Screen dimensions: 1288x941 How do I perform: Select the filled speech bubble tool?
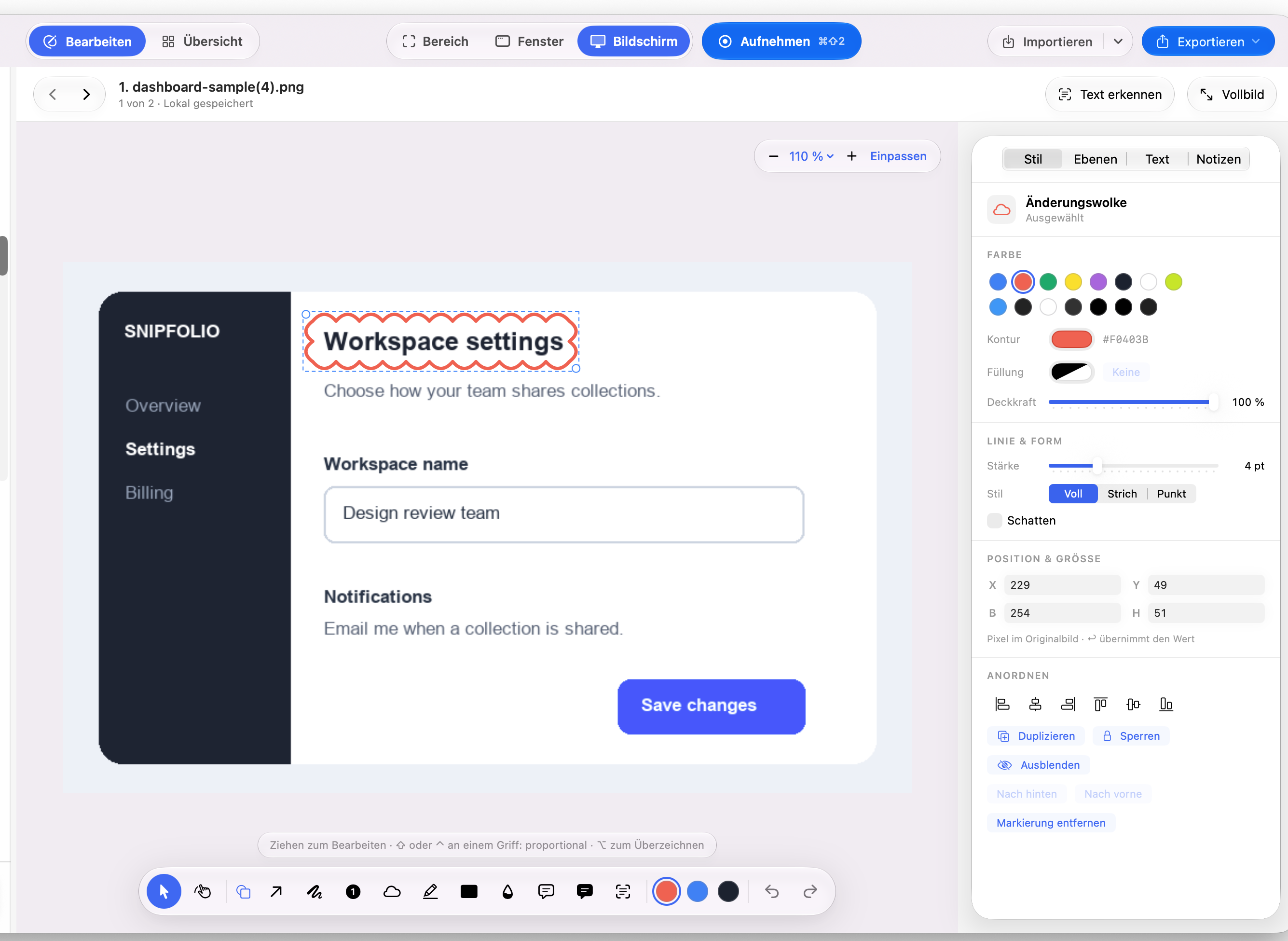585,891
